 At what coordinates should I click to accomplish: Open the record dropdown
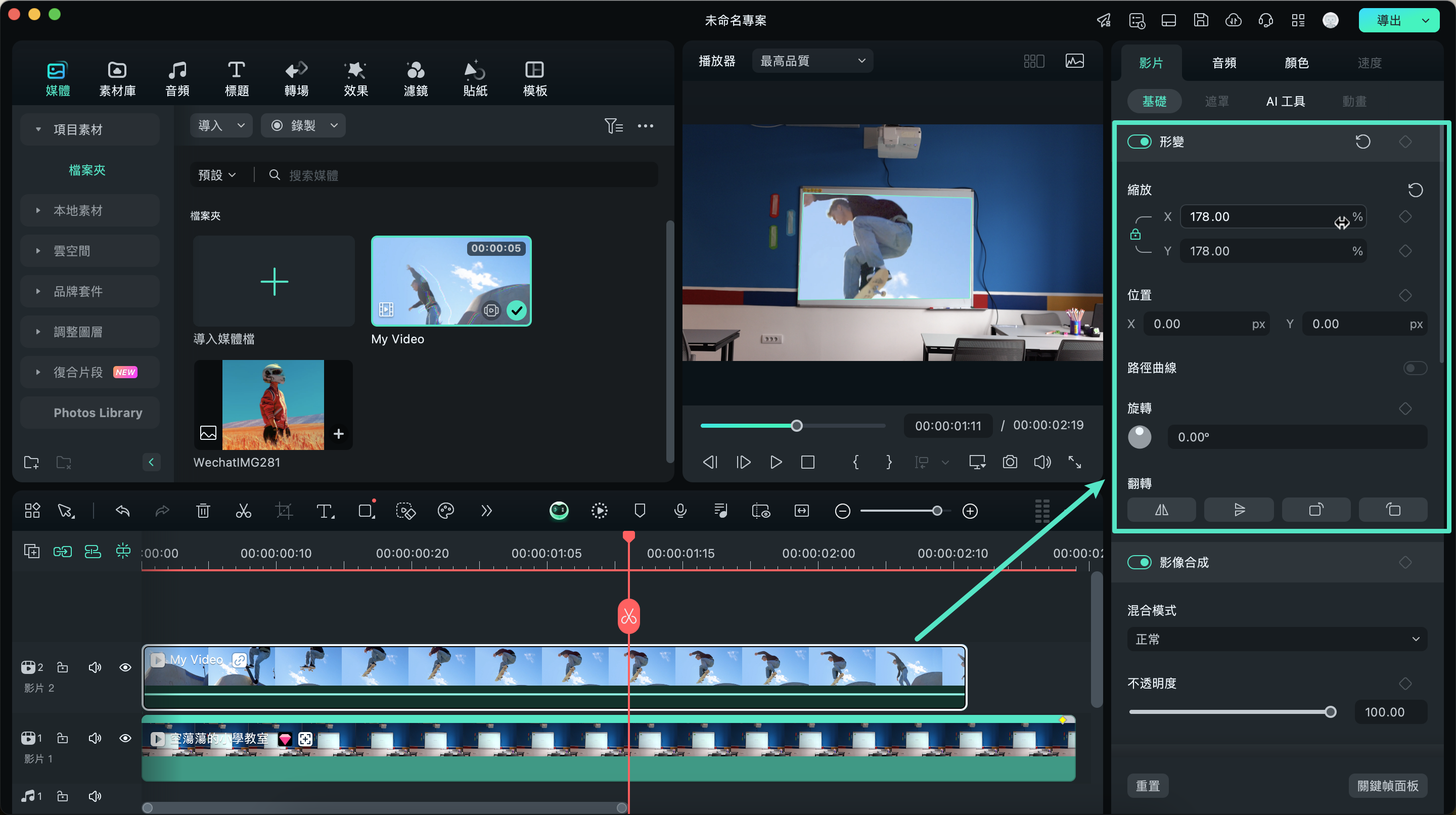pos(303,125)
